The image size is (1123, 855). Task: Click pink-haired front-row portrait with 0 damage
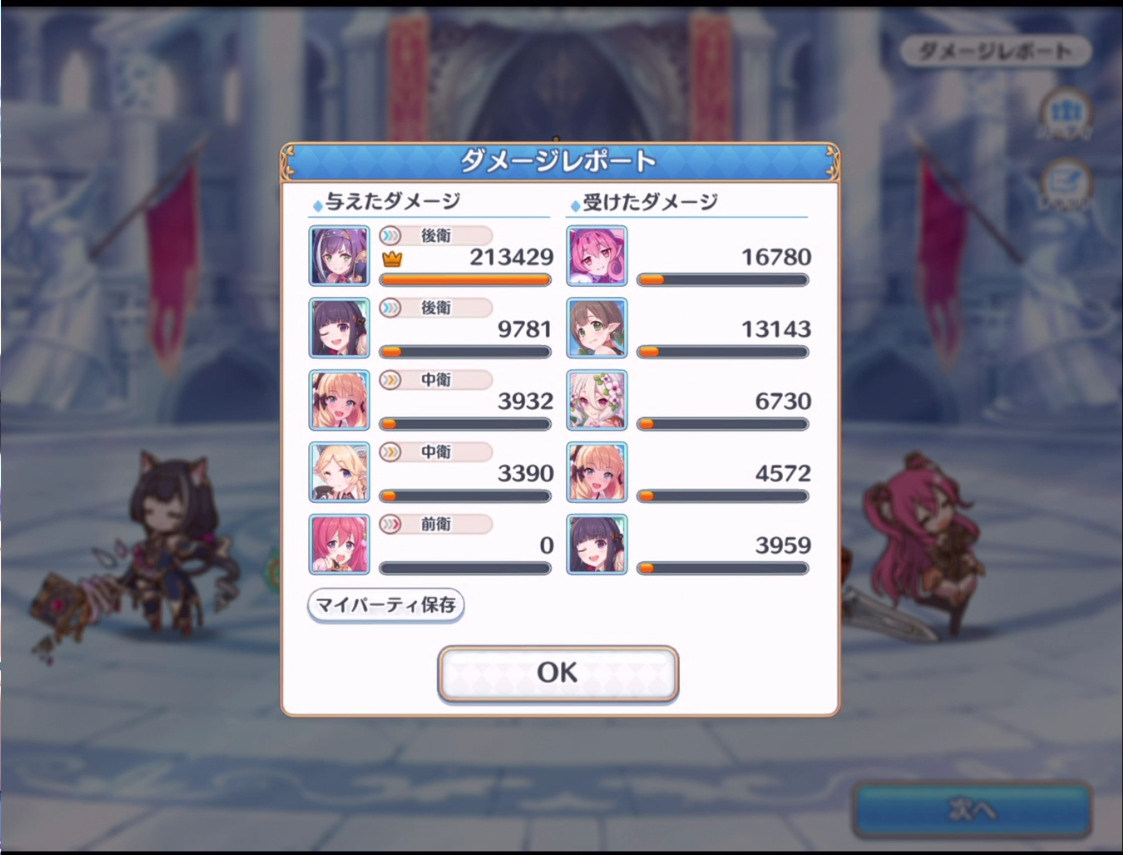[x=339, y=544]
